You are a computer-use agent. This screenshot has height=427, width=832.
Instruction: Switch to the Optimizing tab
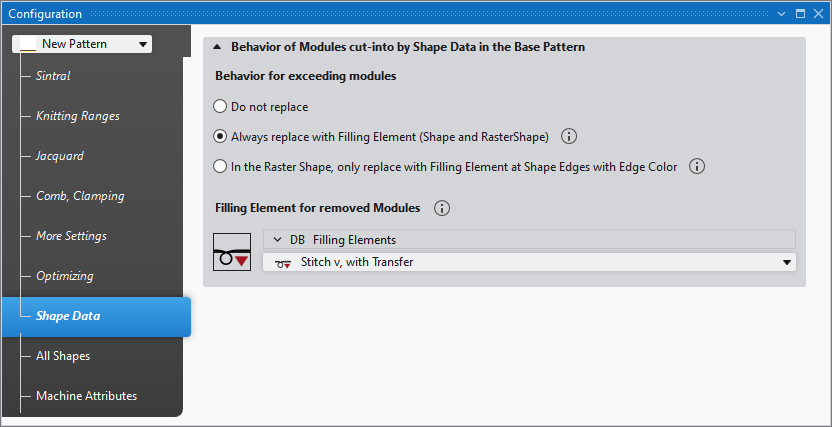(x=65, y=276)
